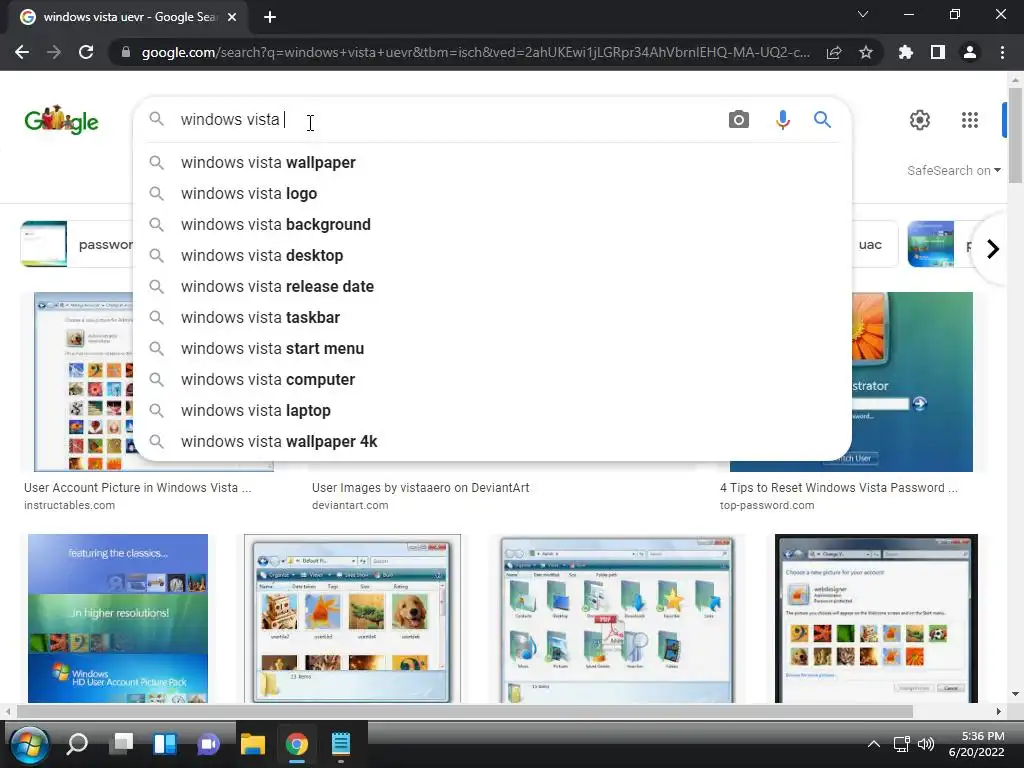Open the Chat taskbar icon

coord(209,744)
